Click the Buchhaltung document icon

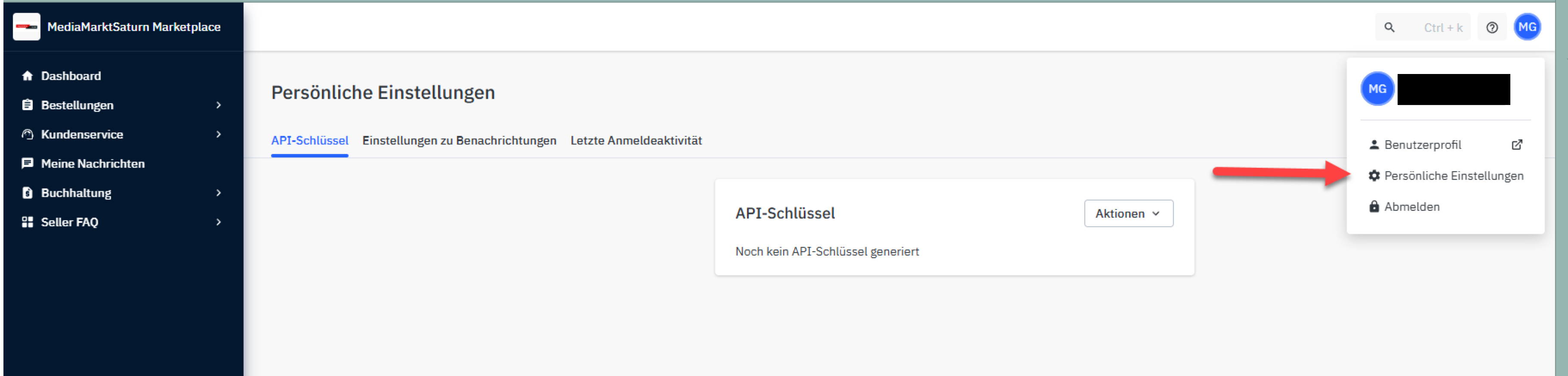tap(28, 193)
